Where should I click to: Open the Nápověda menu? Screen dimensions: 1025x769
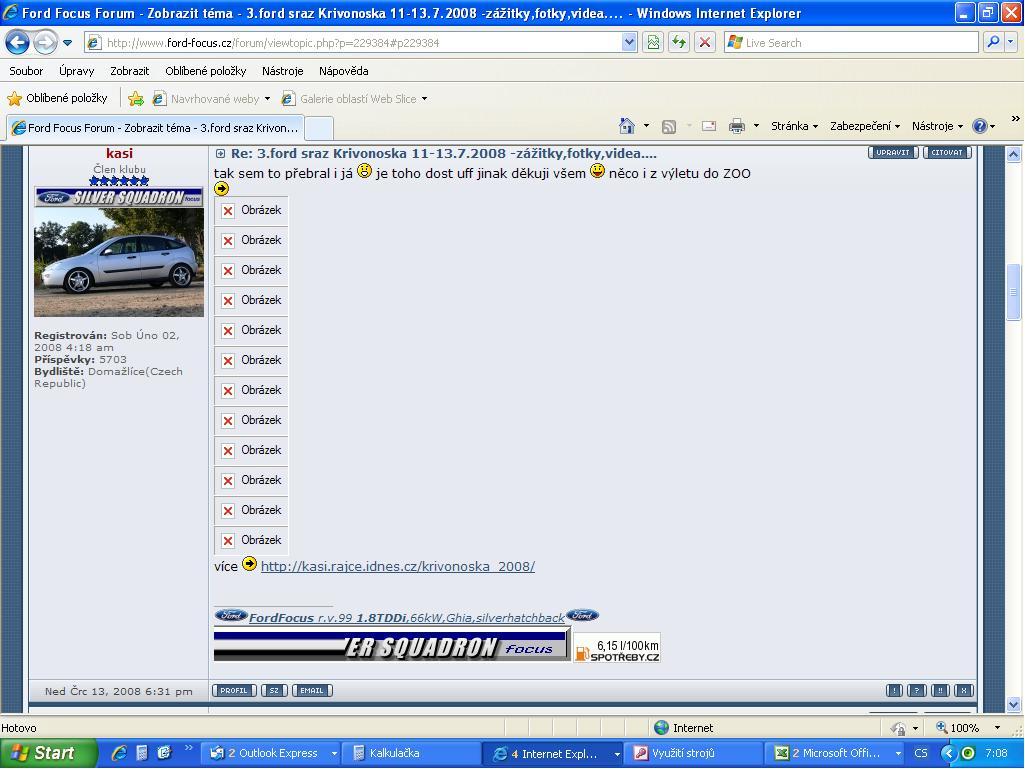343,71
